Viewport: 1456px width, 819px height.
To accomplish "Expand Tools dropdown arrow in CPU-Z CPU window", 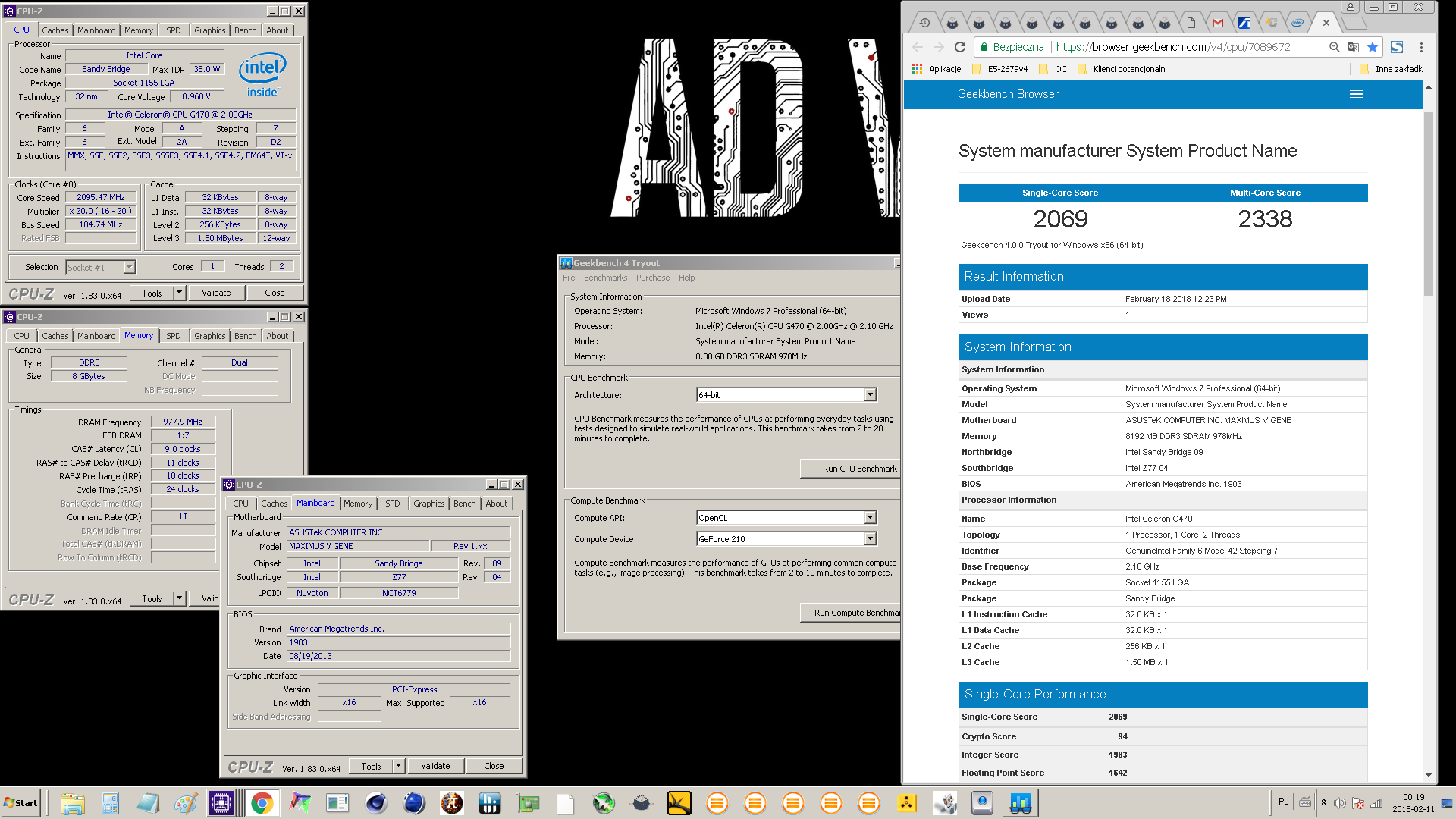I will [180, 293].
